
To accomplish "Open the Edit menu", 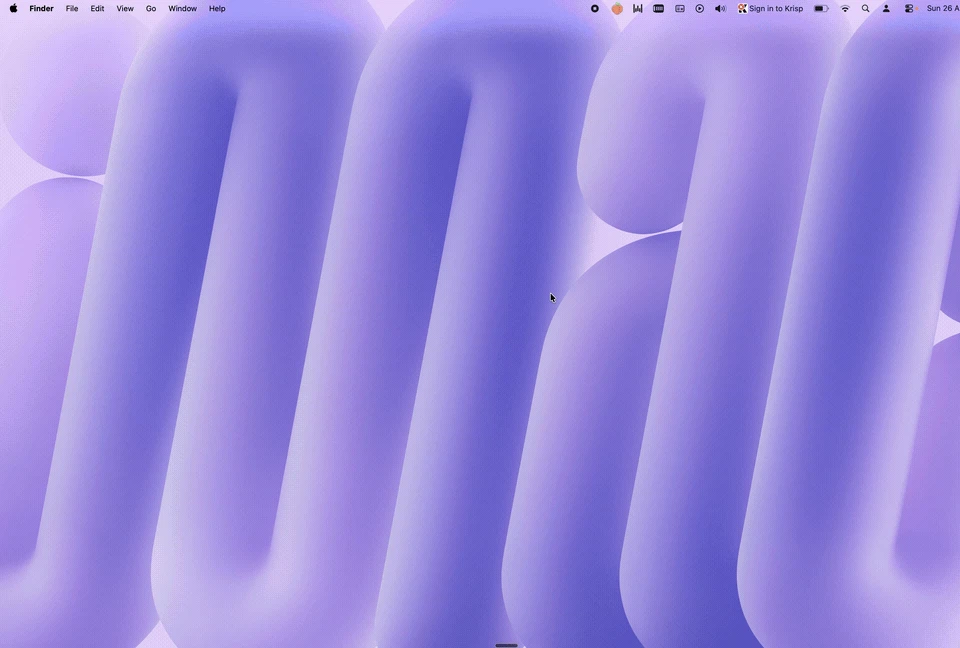I will pos(97,9).
